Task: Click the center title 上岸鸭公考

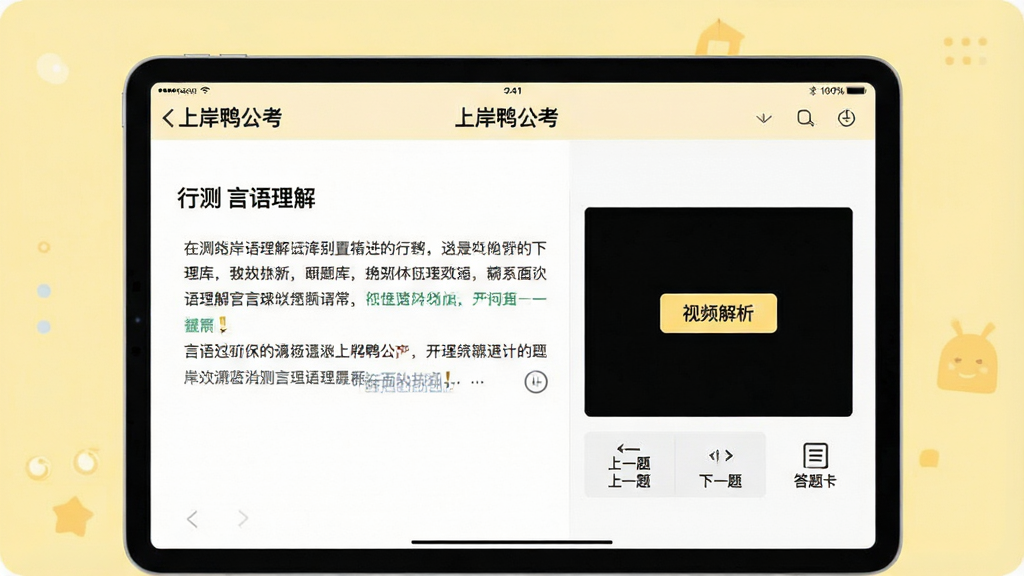Action: pyautogui.click(x=506, y=118)
